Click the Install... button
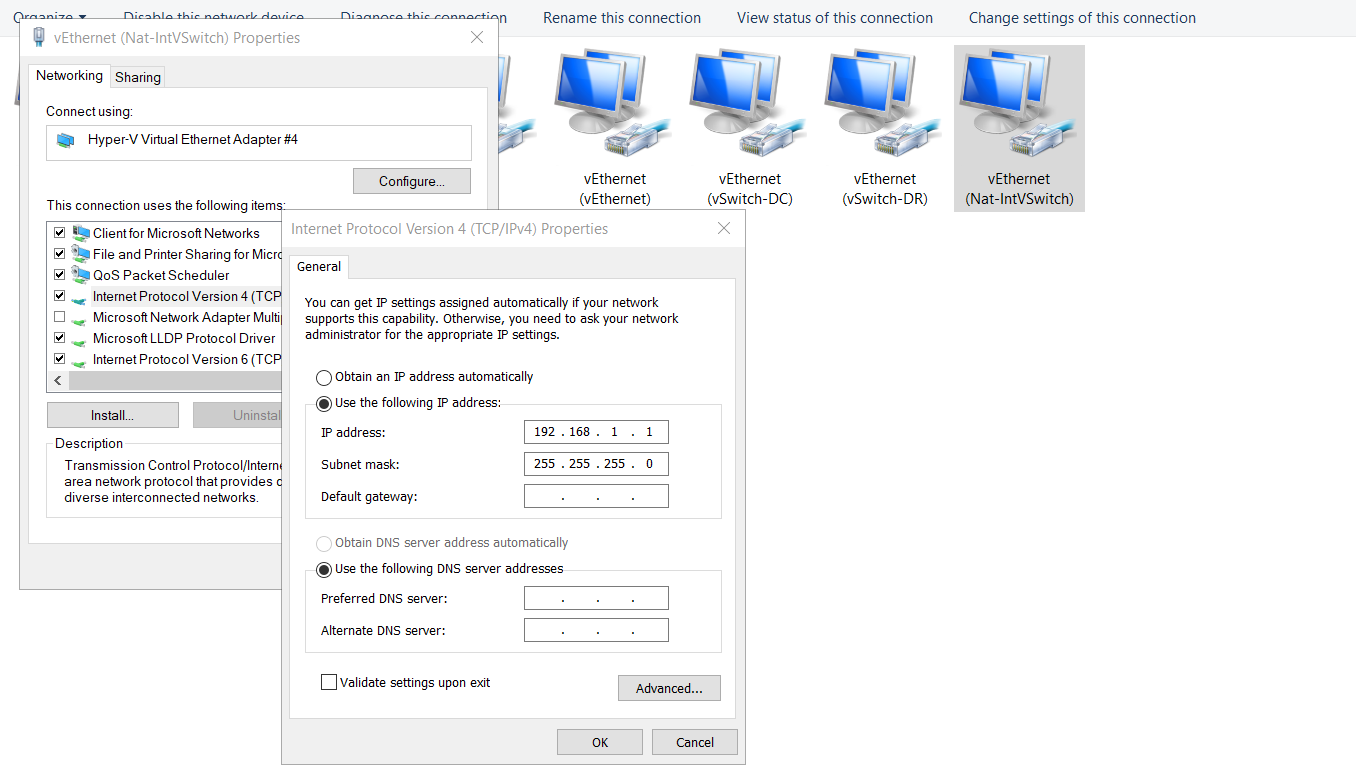This screenshot has height=773, width=1356. point(113,415)
